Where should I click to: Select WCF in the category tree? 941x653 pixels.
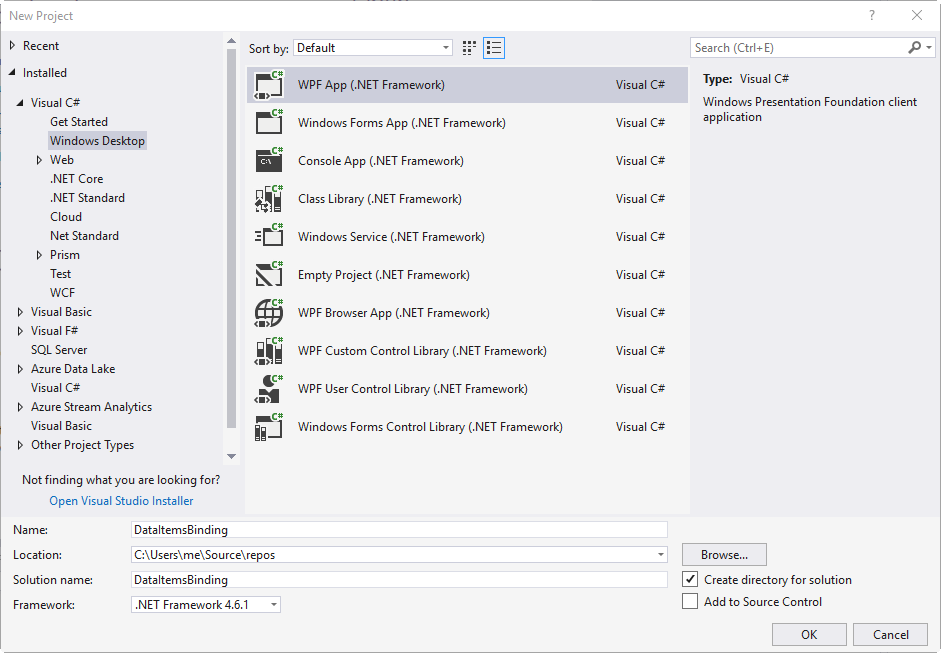click(x=62, y=292)
